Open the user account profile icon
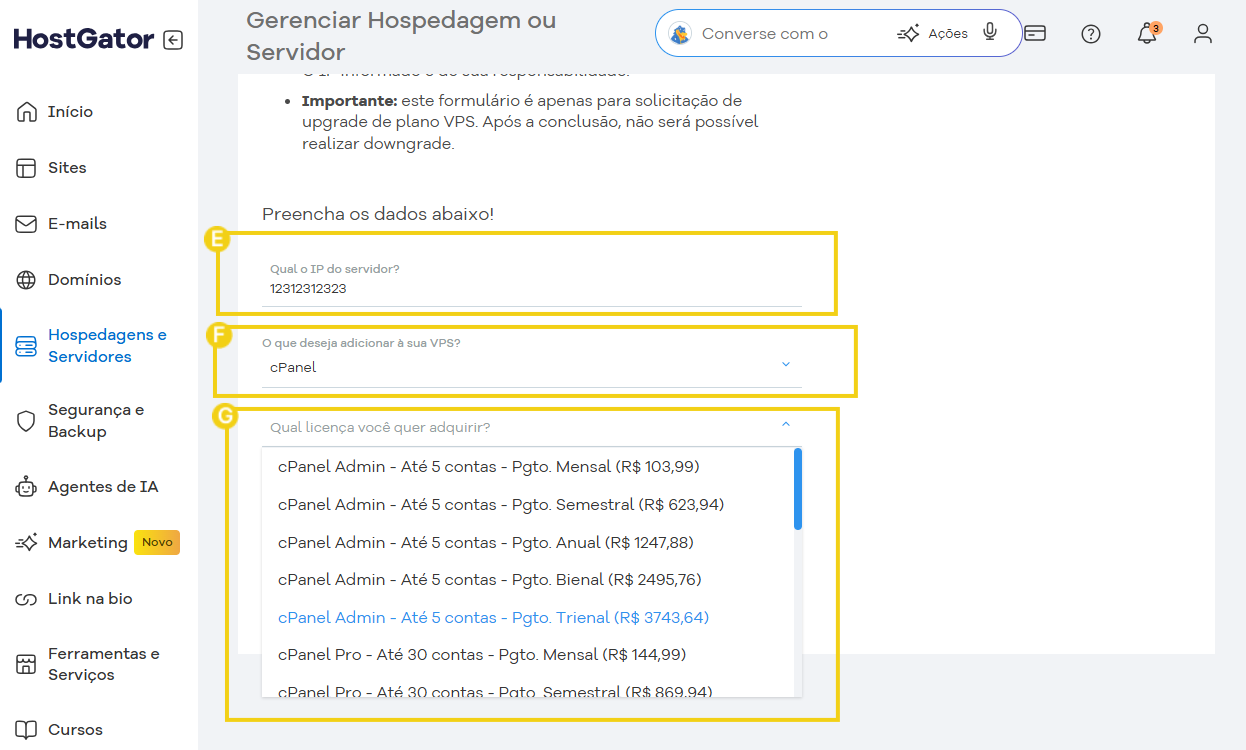This screenshot has height=750, width=1246. click(x=1203, y=34)
